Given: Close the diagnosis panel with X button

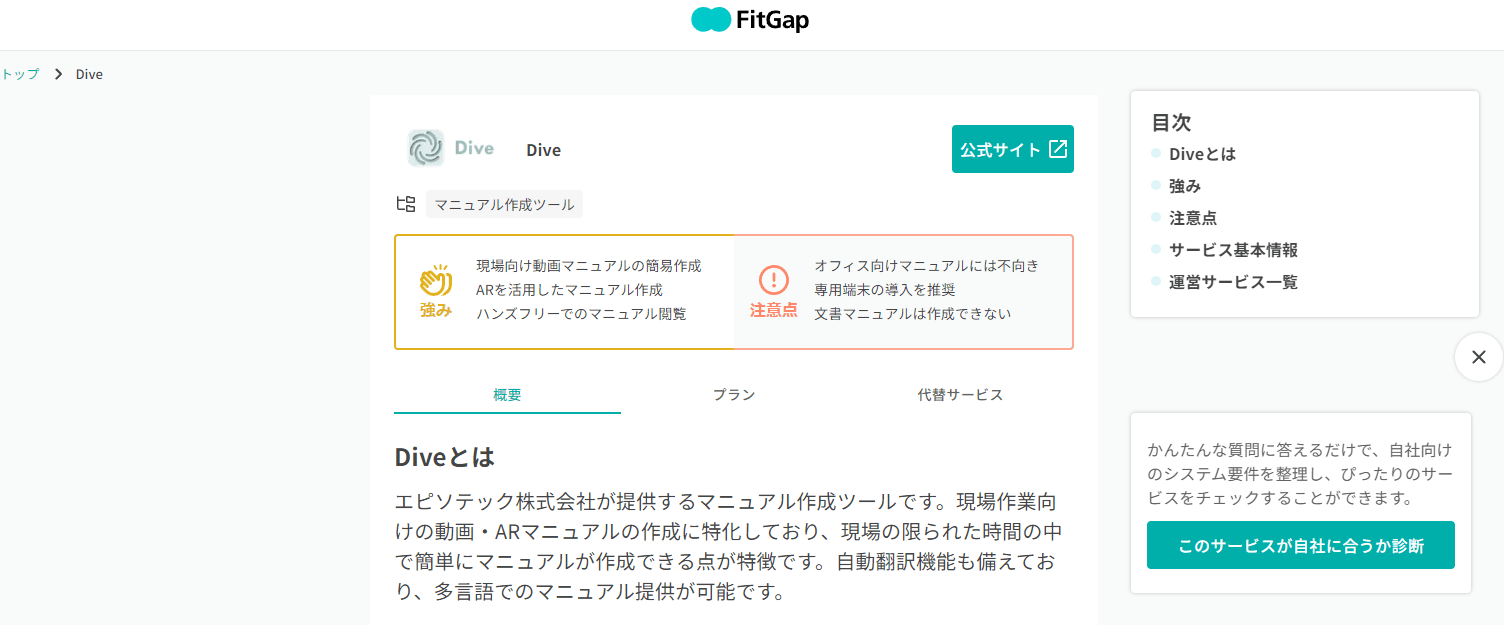Looking at the screenshot, I should pos(1479,357).
